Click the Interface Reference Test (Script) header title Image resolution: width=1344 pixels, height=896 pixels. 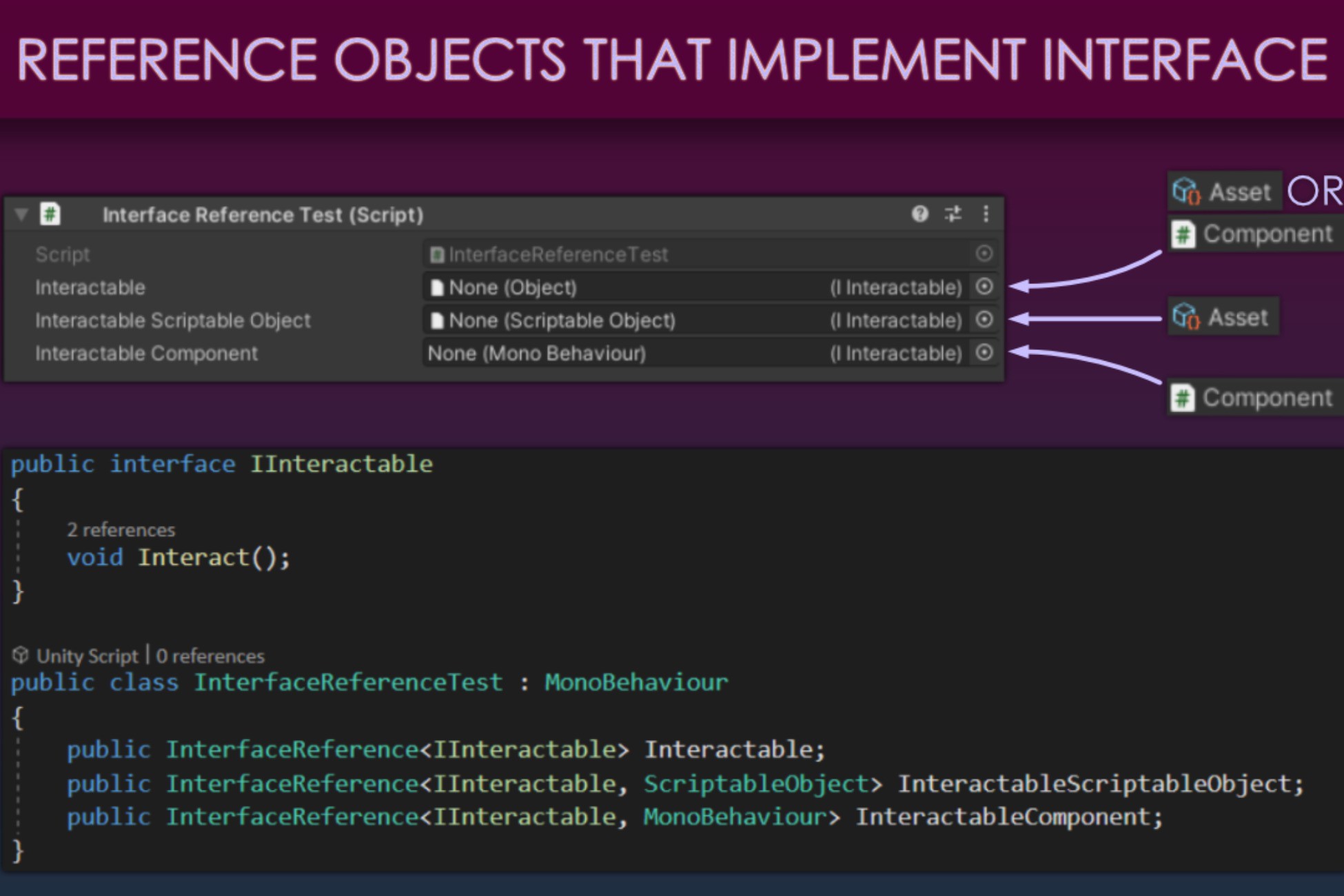pyautogui.click(x=263, y=215)
